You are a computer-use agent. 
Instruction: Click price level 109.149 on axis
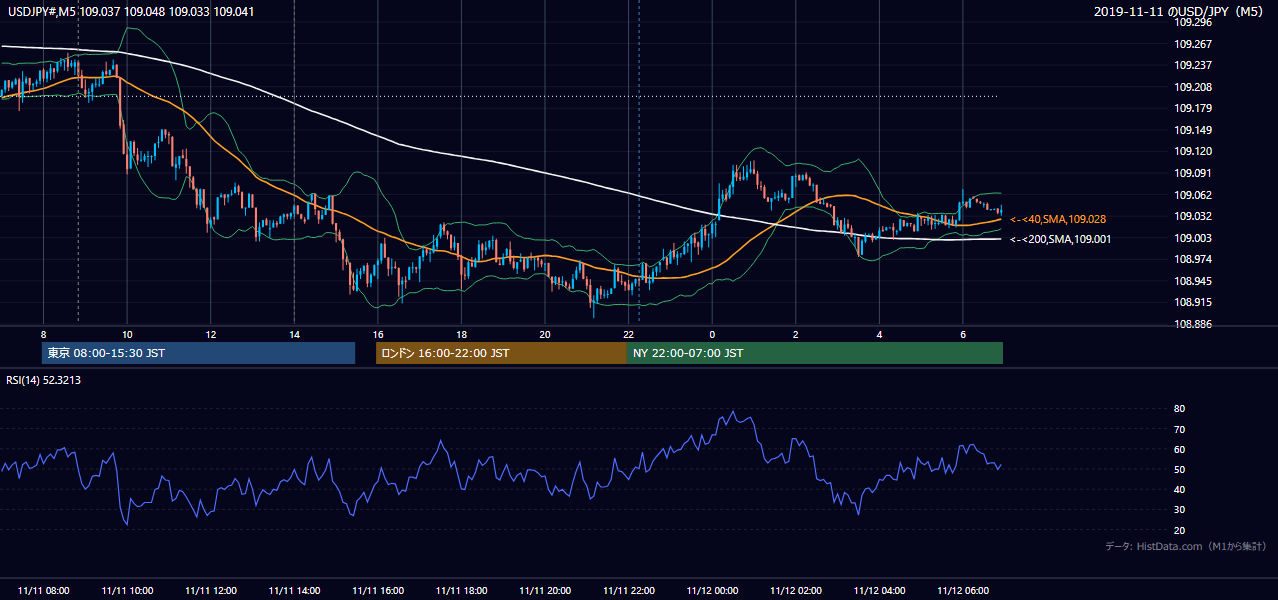pyautogui.click(x=1193, y=130)
